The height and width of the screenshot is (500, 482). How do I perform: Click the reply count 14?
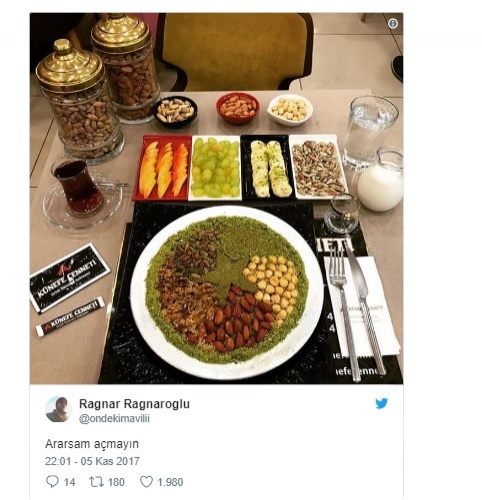[x=69, y=482]
